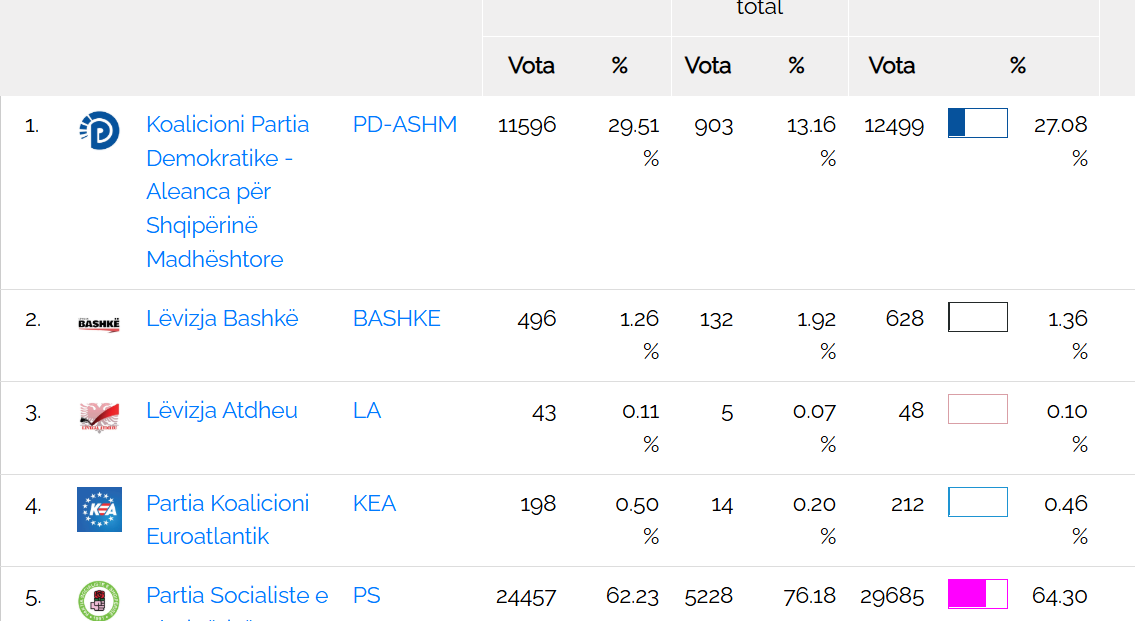
Task: Click the first Vota column header
Action: [x=531, y=66]
